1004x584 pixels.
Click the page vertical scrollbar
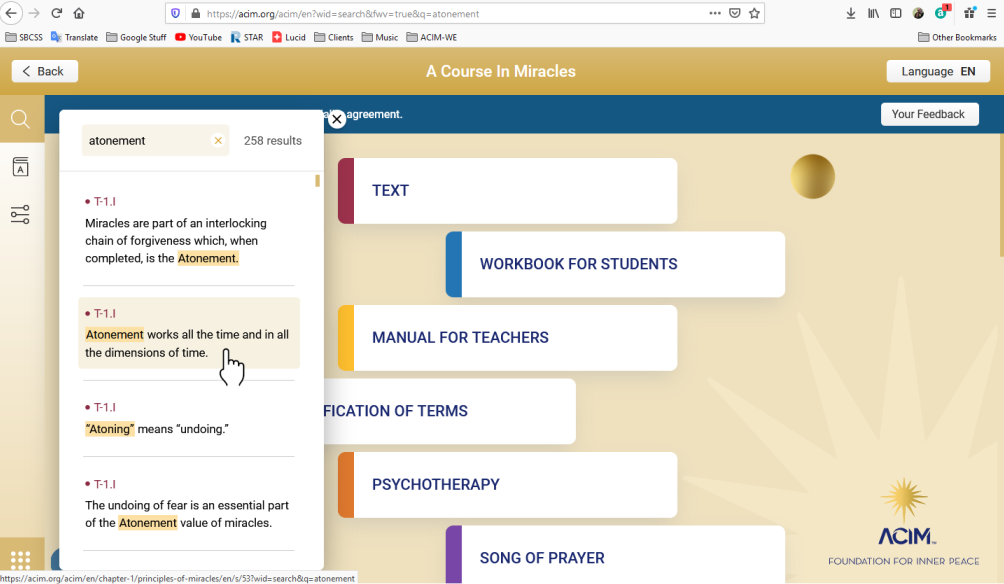coord(1001,195)
